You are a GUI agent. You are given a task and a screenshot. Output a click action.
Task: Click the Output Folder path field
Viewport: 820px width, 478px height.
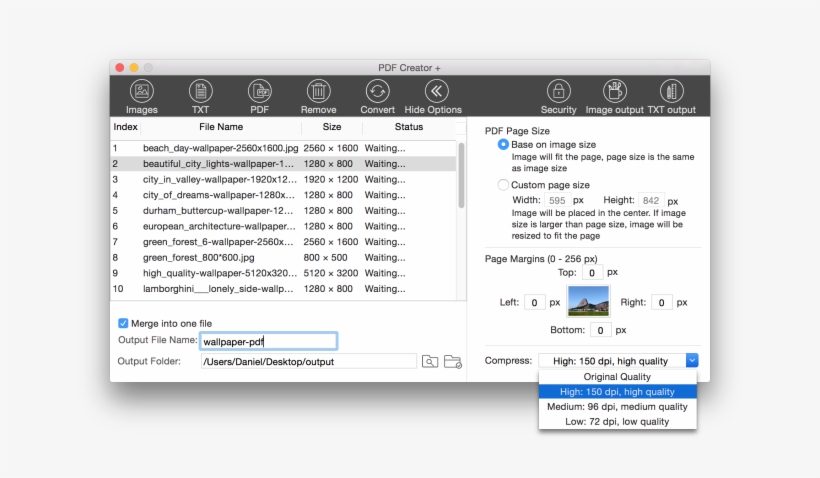[x=309, y=361]
